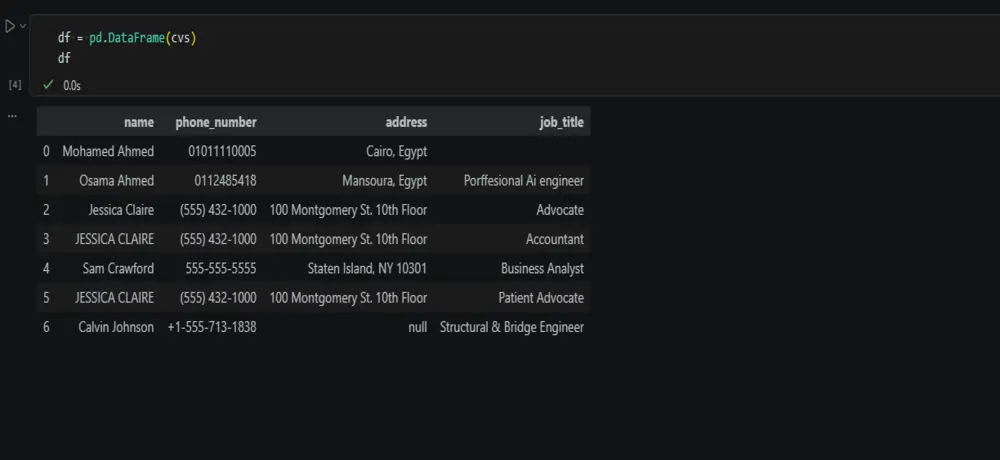Click the green success checkmark icon
The image size is (1000, 460).
click(x=48, y=84)
